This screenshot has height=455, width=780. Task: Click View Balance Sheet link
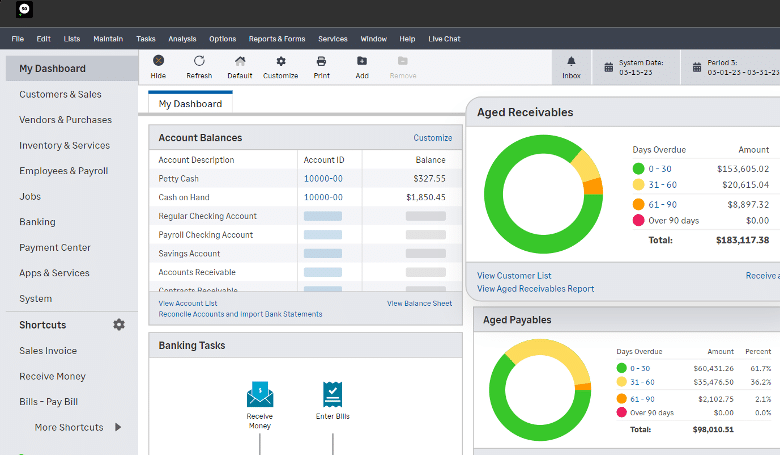(419, 303)
